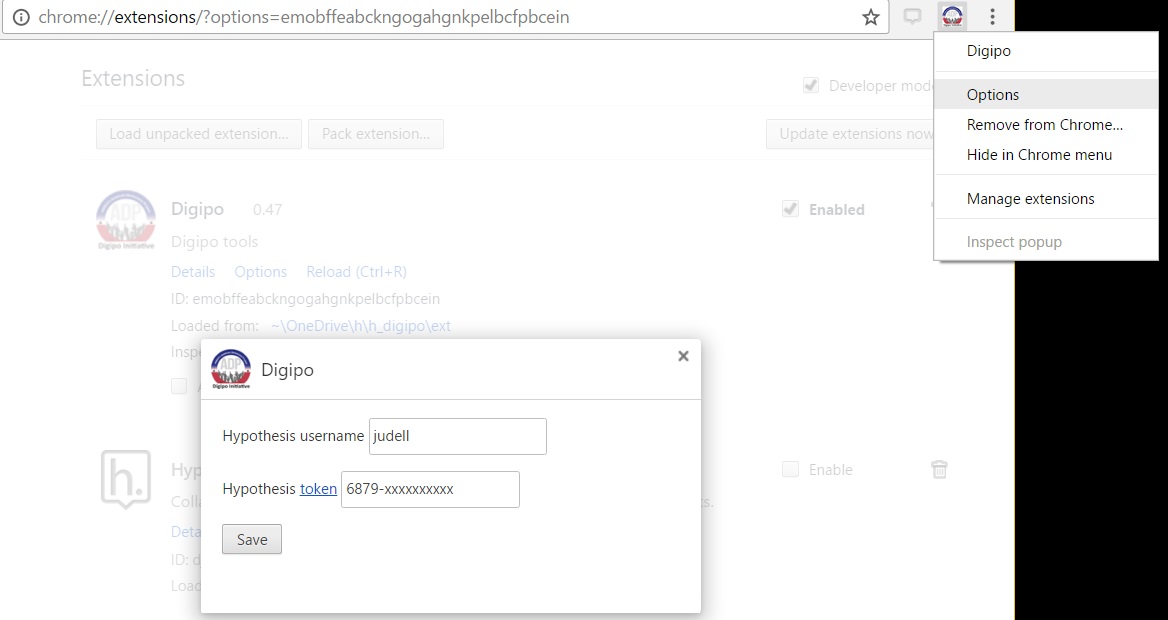
Task: Click the Digipo tools description
Action: tap(215, 241)
